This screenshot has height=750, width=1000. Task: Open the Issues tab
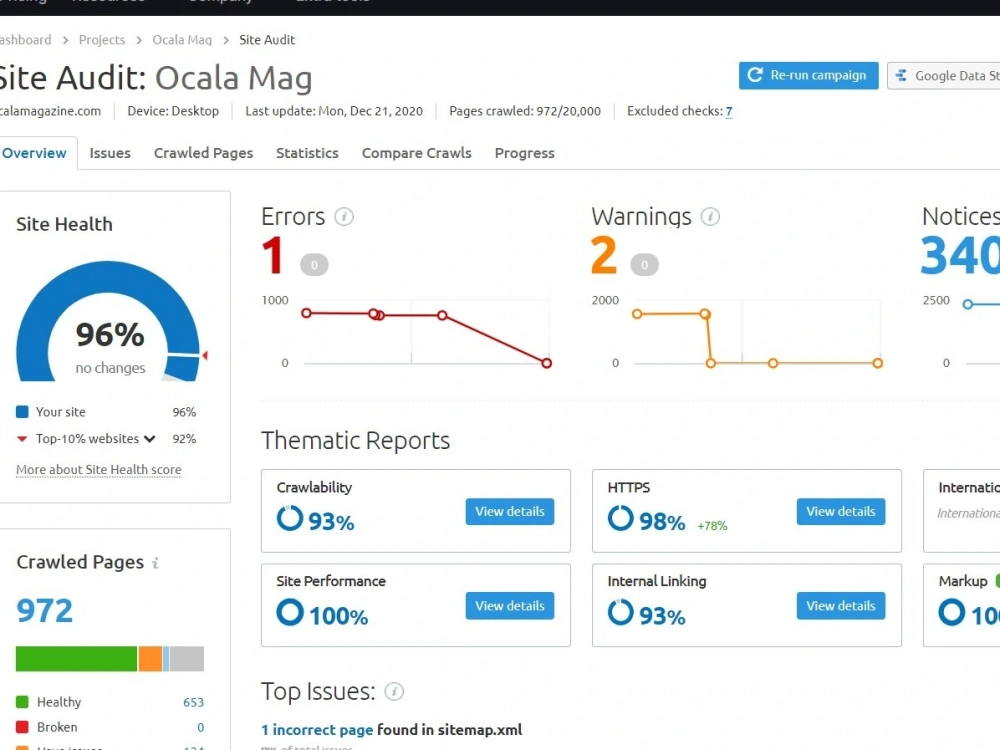110,153
